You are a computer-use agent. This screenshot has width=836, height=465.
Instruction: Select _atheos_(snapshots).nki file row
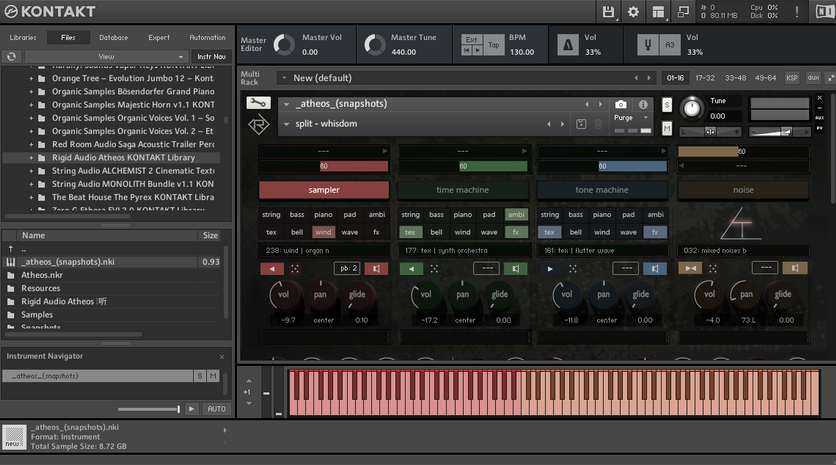[x=112, y=262]
